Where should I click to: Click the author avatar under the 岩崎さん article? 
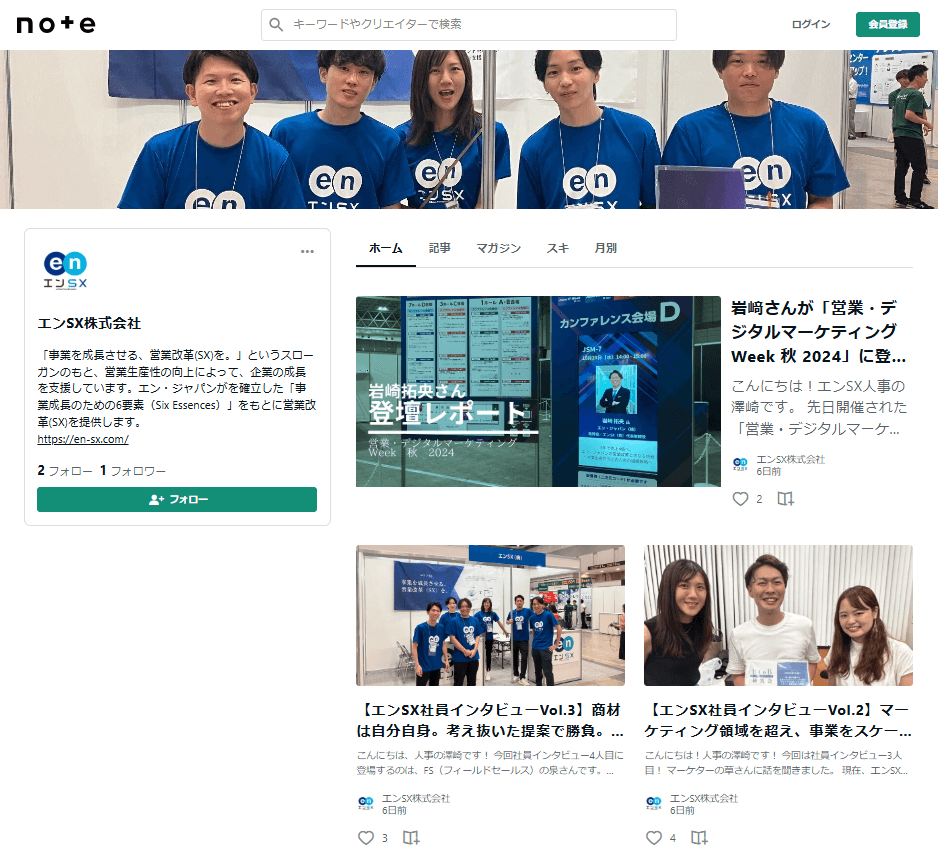pyautogui.click(x=741, y=465)
